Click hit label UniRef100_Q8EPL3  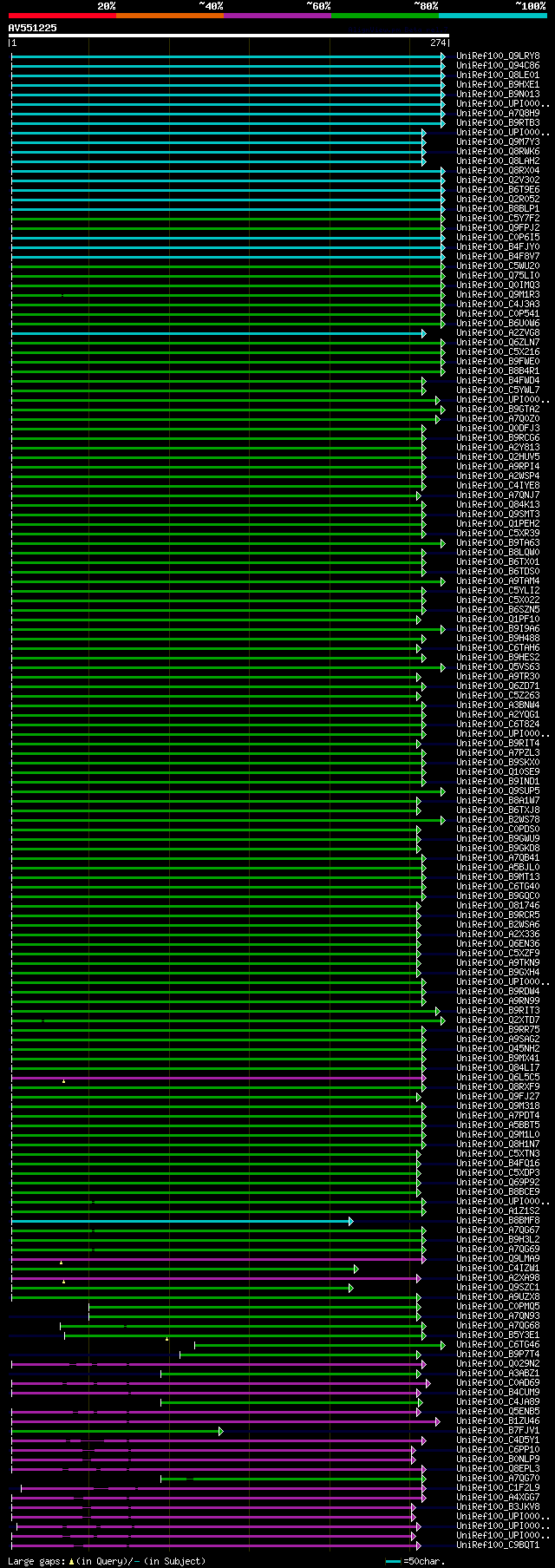(498, 1468)
